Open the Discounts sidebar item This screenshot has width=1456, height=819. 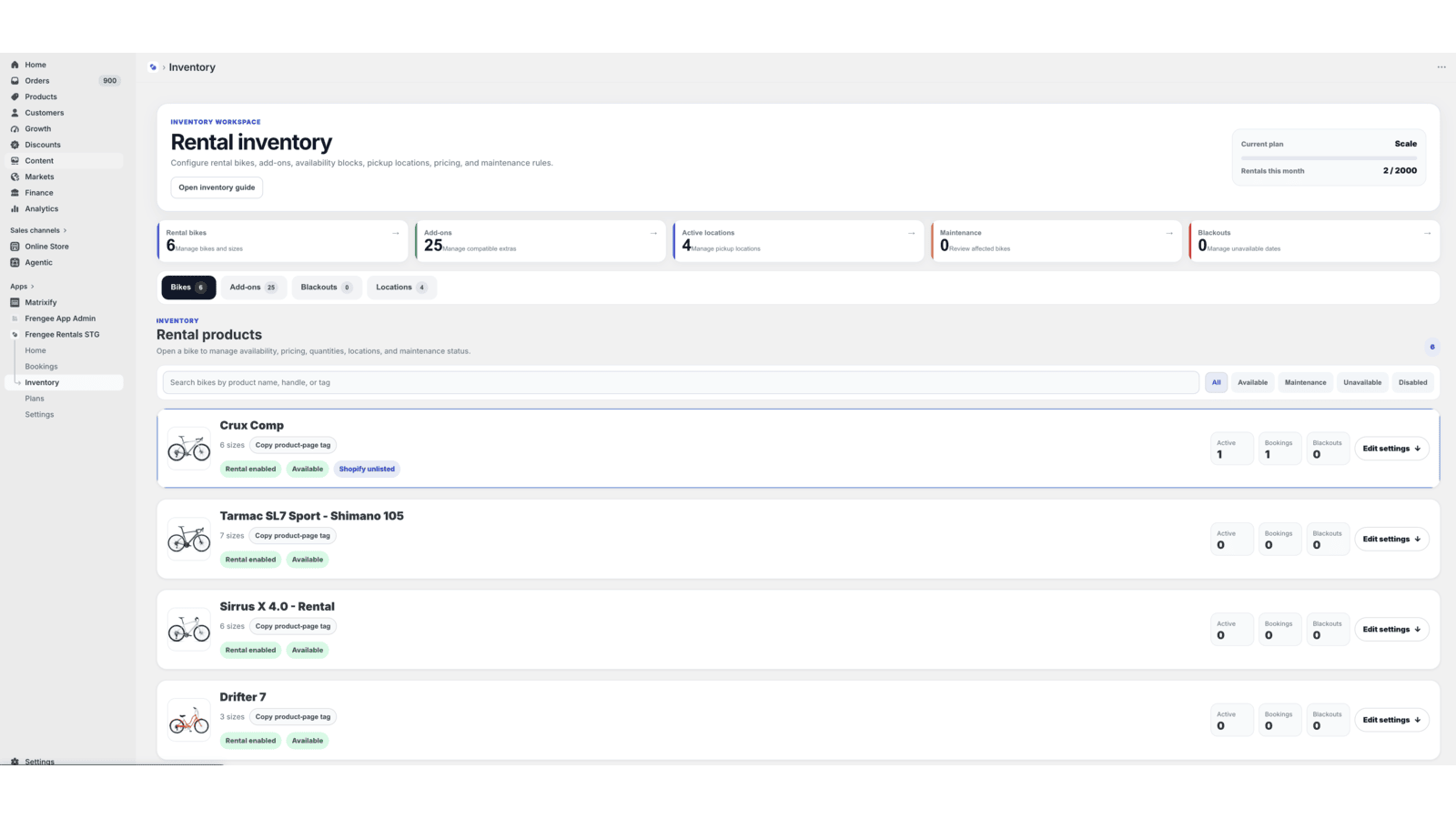click(x=43, y=145)
